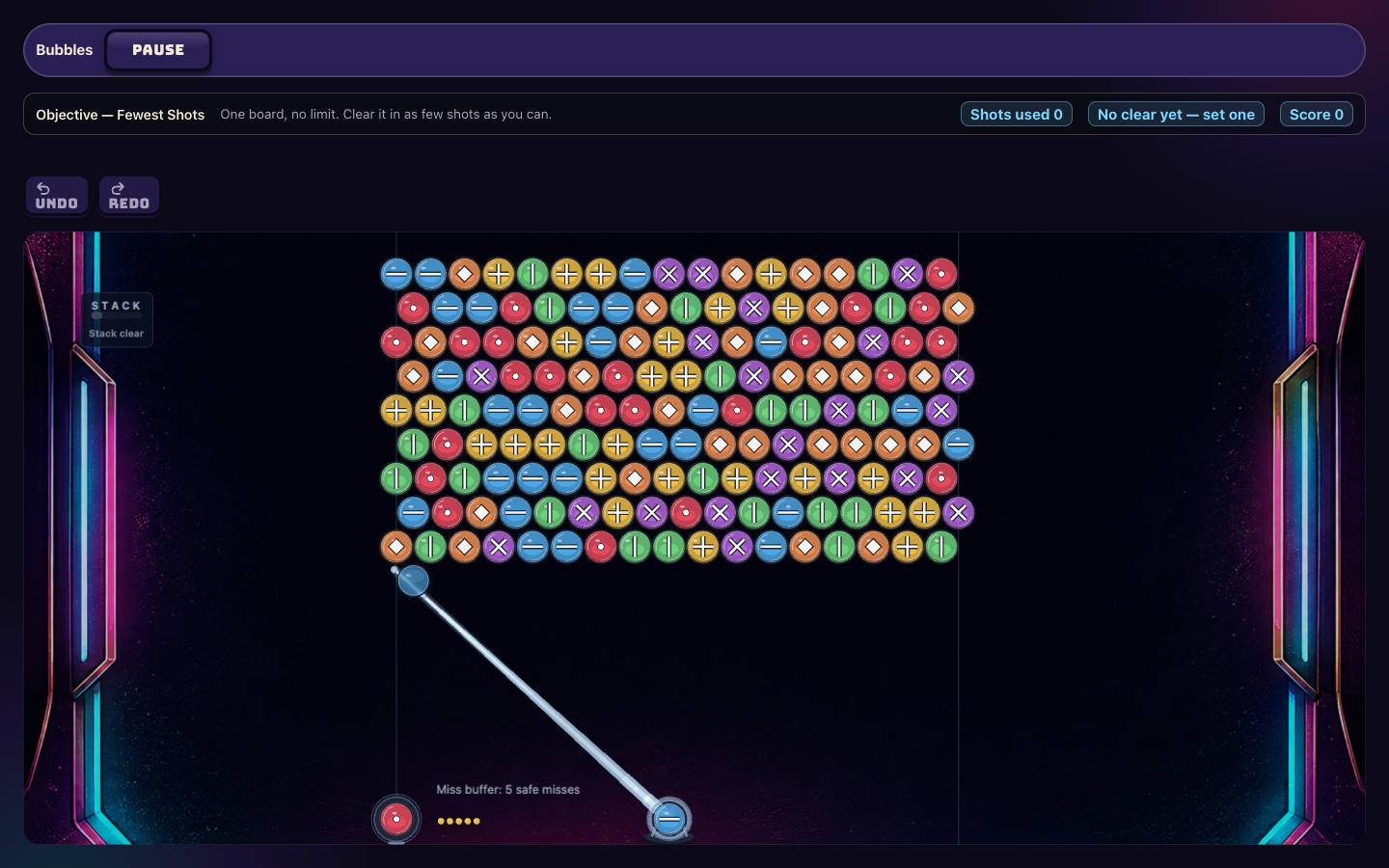
Task: Target the only green bubble in the fourth row
Action: [720, 376]
